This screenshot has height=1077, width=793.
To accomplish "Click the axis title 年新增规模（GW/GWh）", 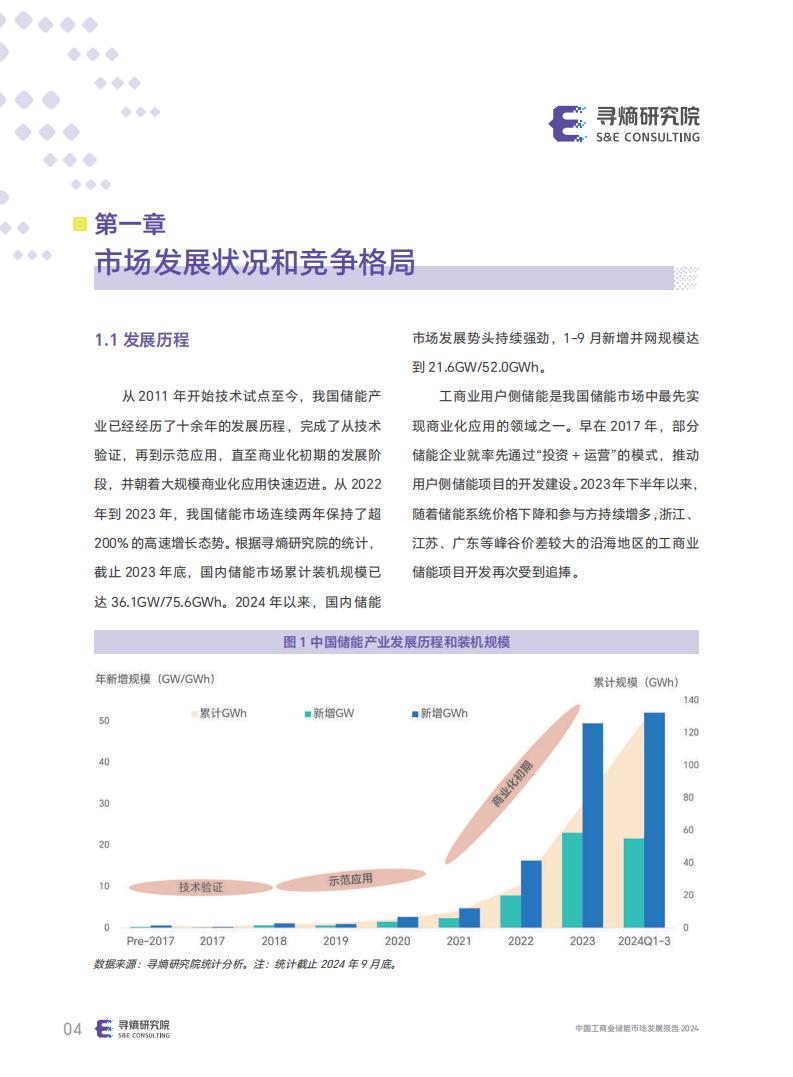I will pos(157,679).
